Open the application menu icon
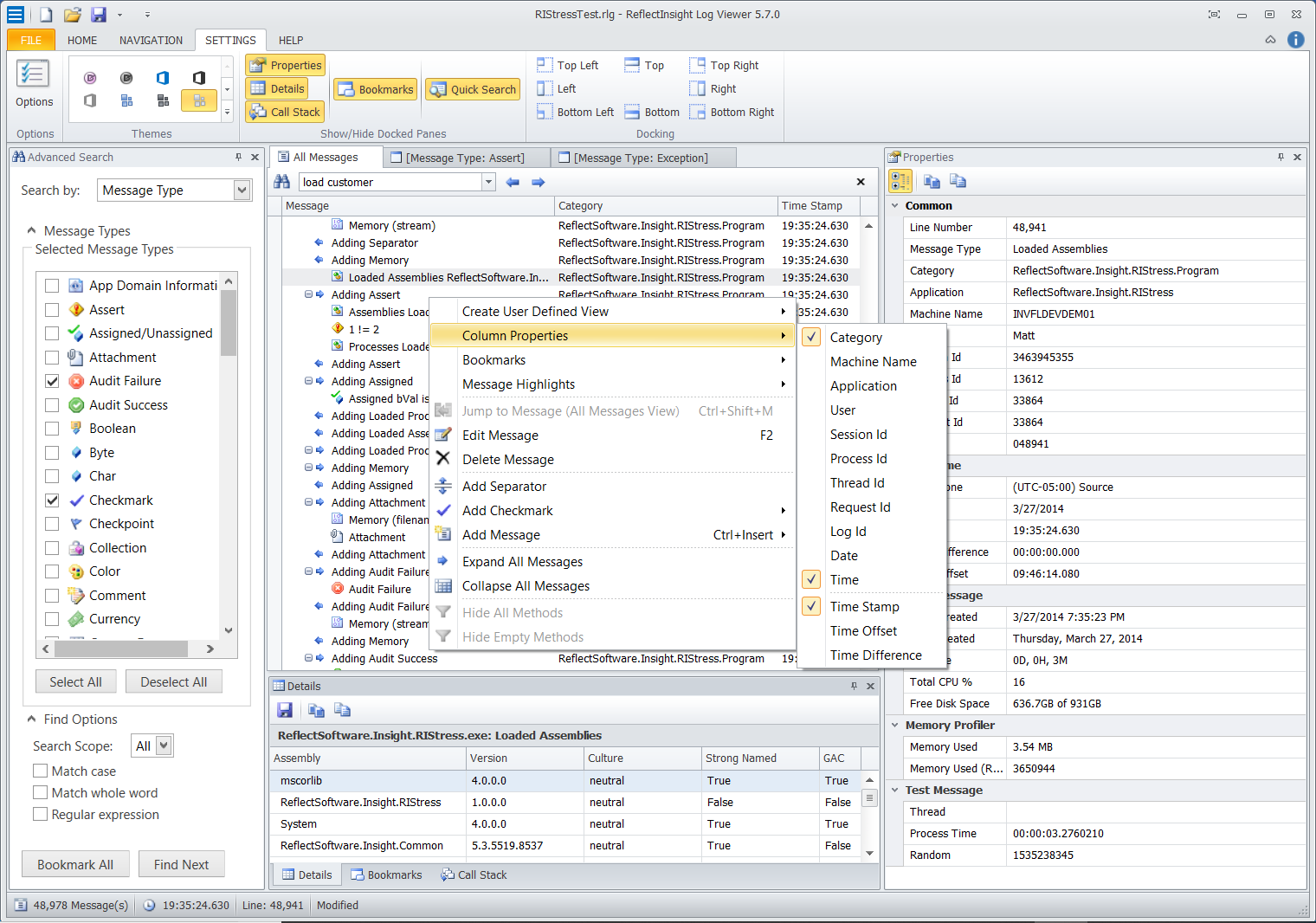1316x923 pixels. coord(15,14)
